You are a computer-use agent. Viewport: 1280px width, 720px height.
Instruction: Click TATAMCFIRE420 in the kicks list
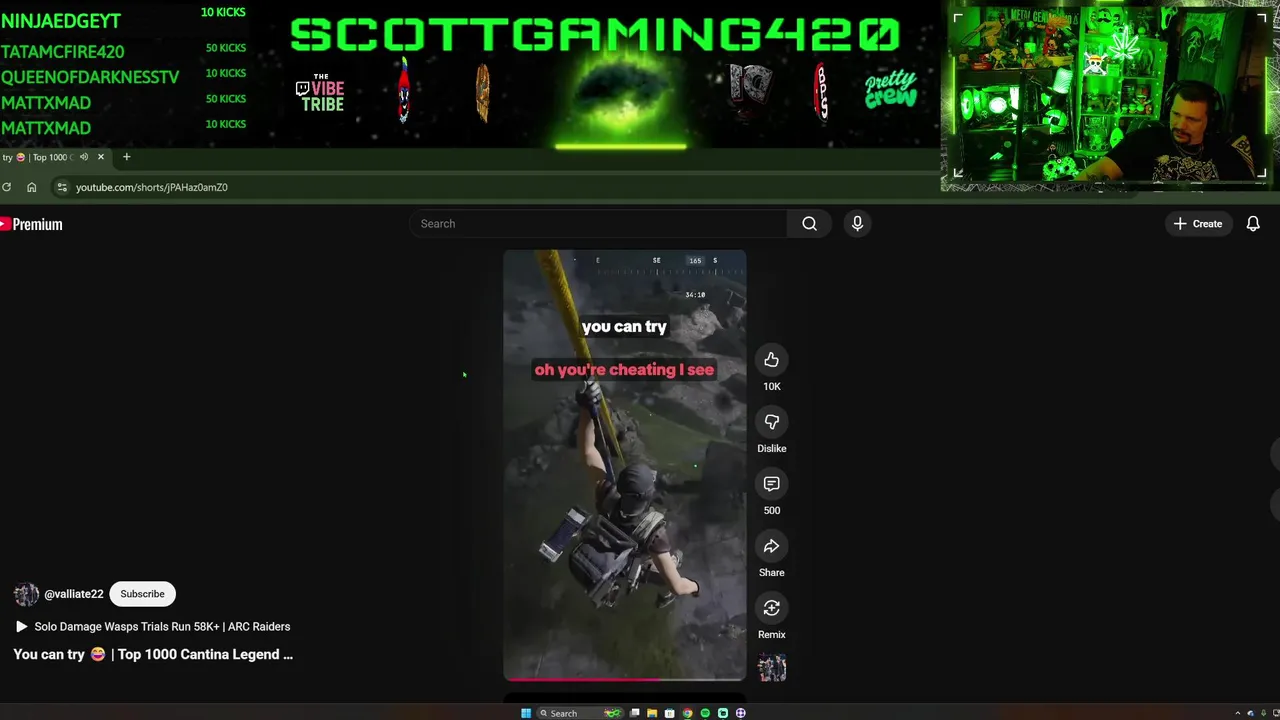point(63,52)
